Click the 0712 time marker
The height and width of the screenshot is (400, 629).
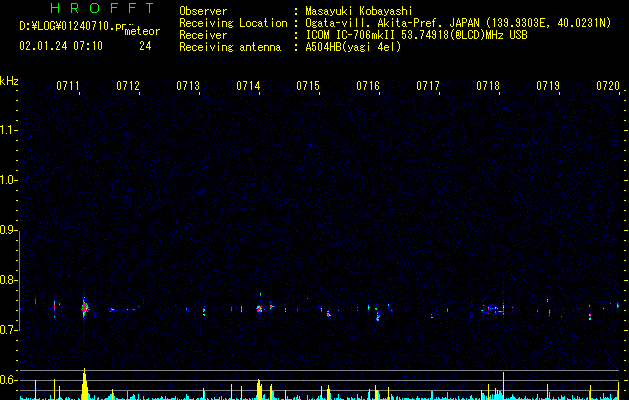[128, 86]
